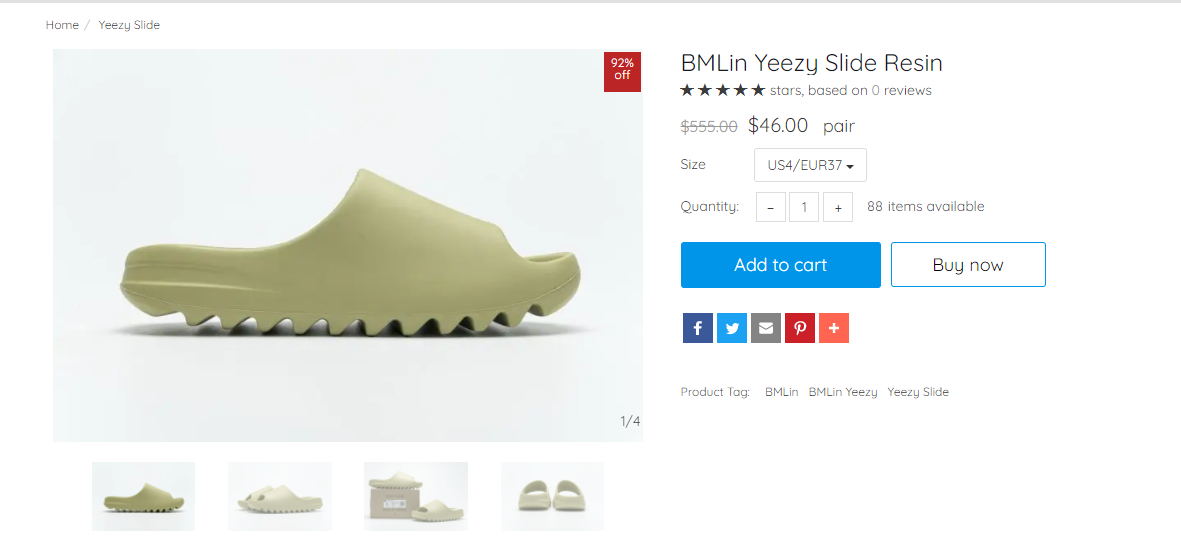Select thumbnail showing slide with box

tap(416, 496)
